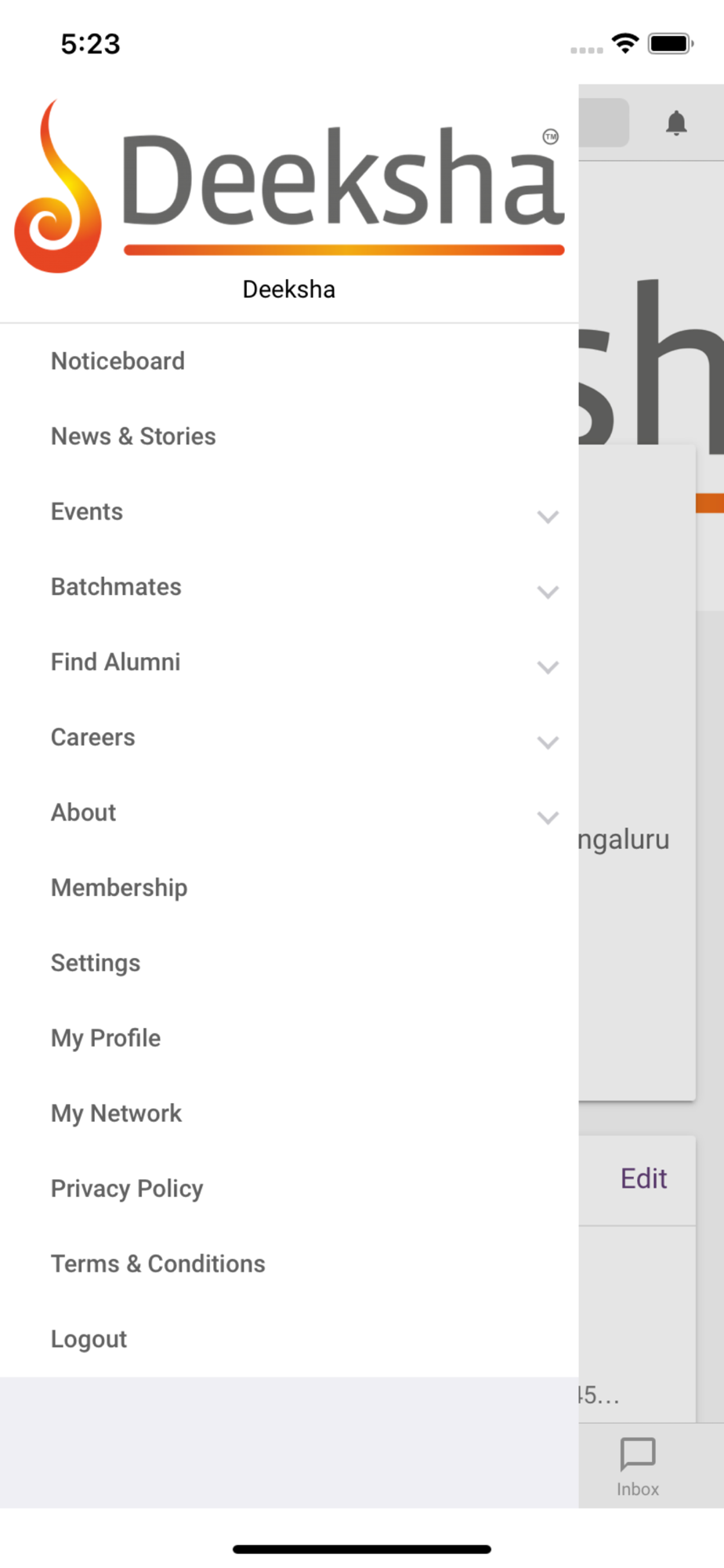
Task: Tap the search field beside the bell
Action: pos(603,122)
